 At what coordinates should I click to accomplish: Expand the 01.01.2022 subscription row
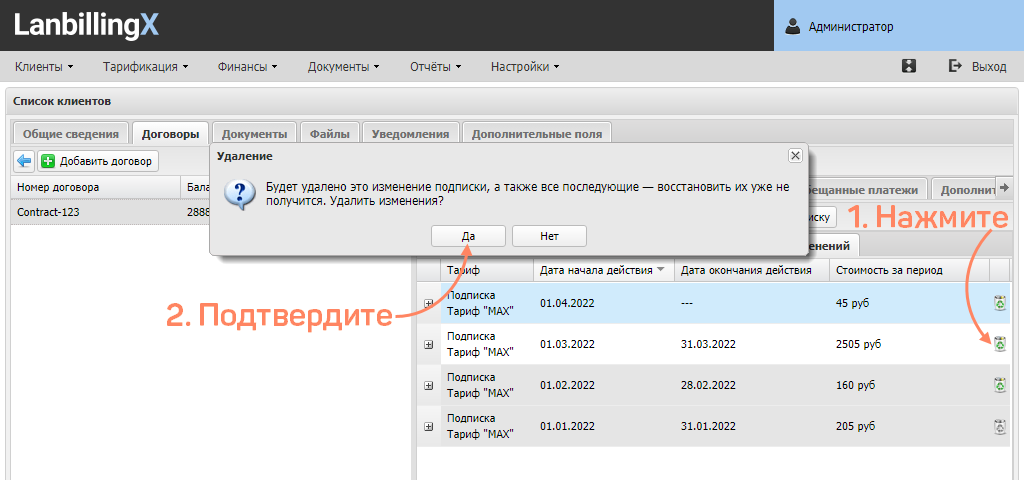(428, 426)
